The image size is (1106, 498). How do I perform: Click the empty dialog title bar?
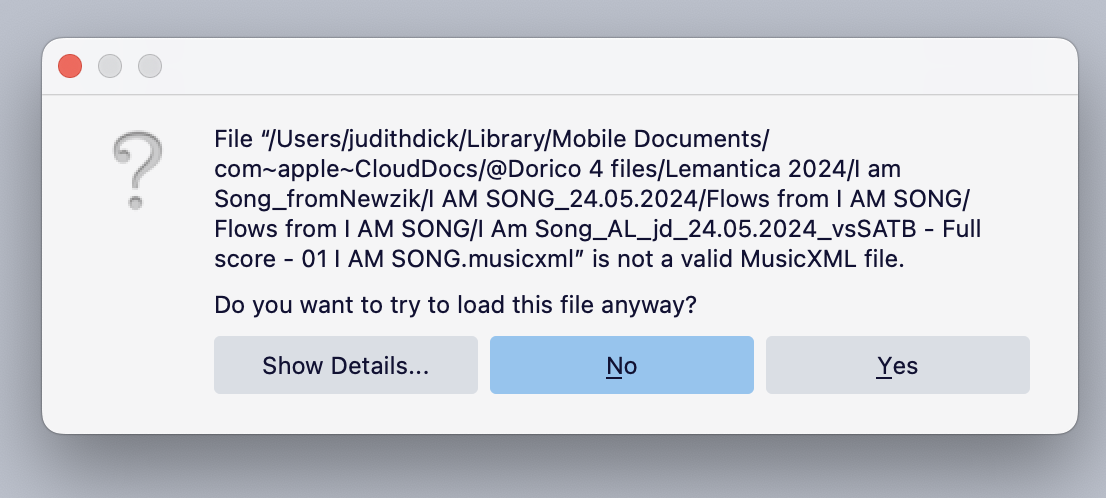click(x=600, y=66)
